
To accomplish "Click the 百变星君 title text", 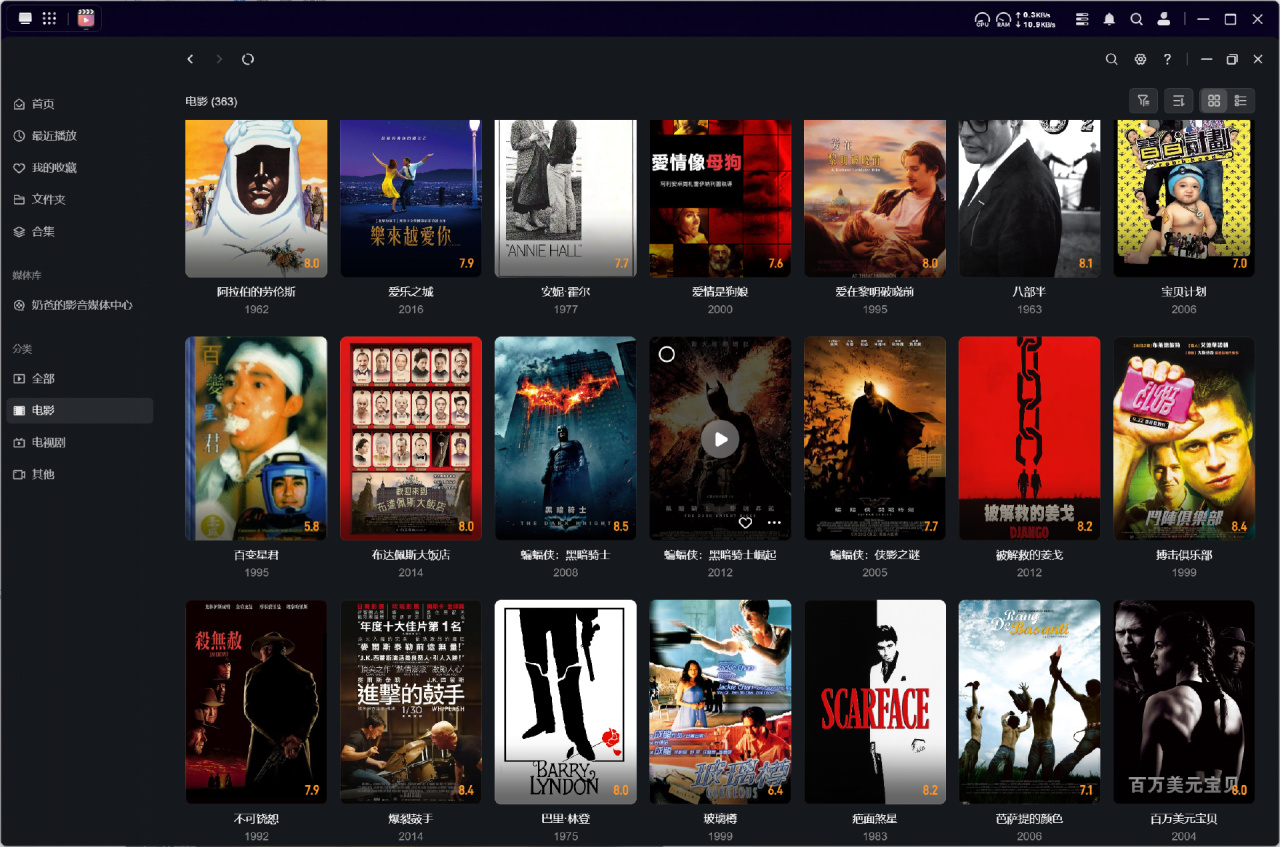I will coord(256,555).
